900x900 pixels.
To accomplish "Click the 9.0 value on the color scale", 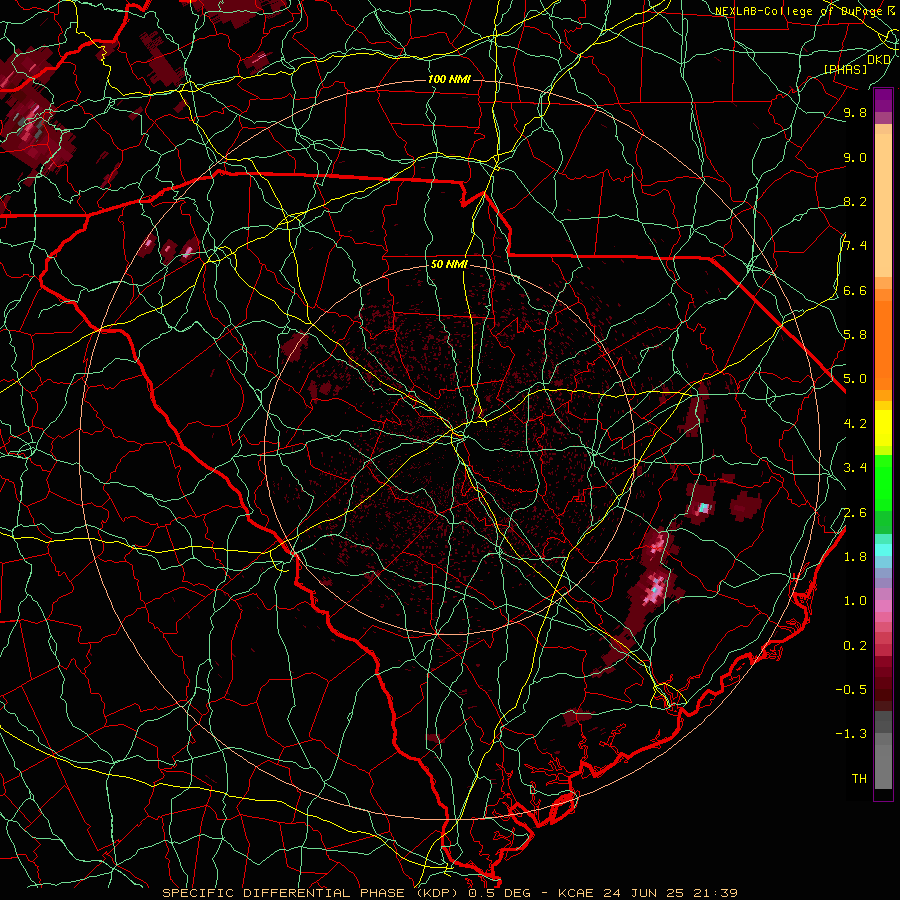I will pyautogui.click(x=855, y=157).
